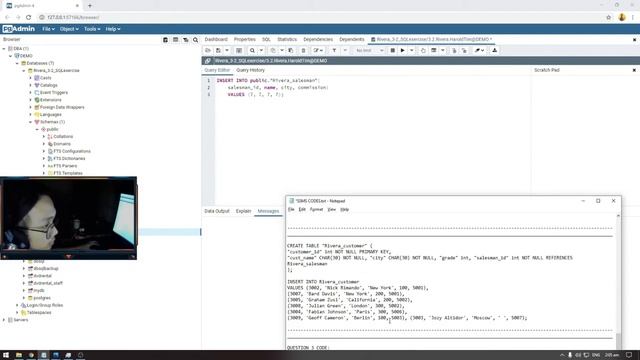Click the Save File toolbar icon

[218, 50]
